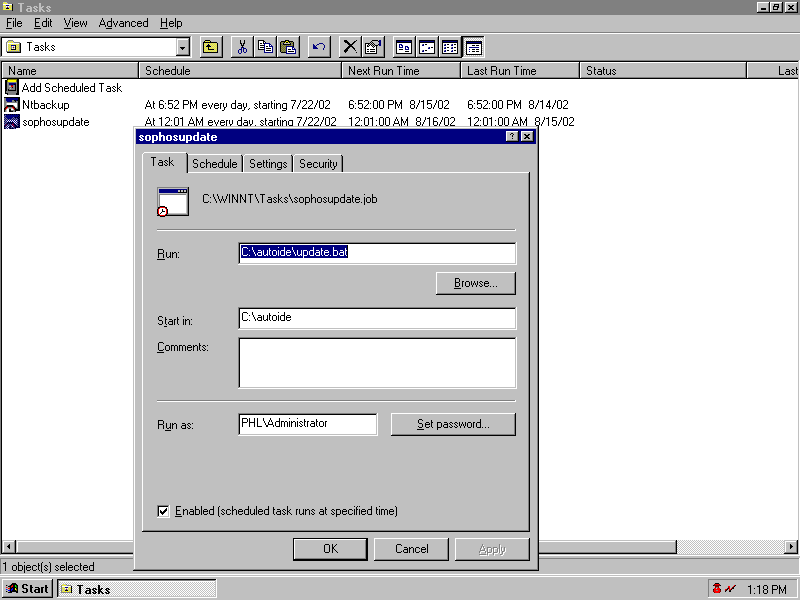Toggle the Enabled scheduled task checkbox
The width and height of the screenshot is (800, 600).
163,511
